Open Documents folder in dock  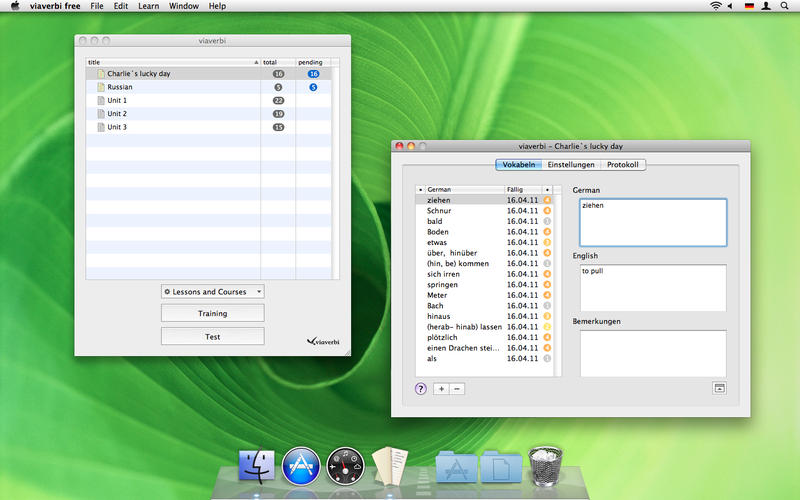pyautogui.click(x=501, y=466)
